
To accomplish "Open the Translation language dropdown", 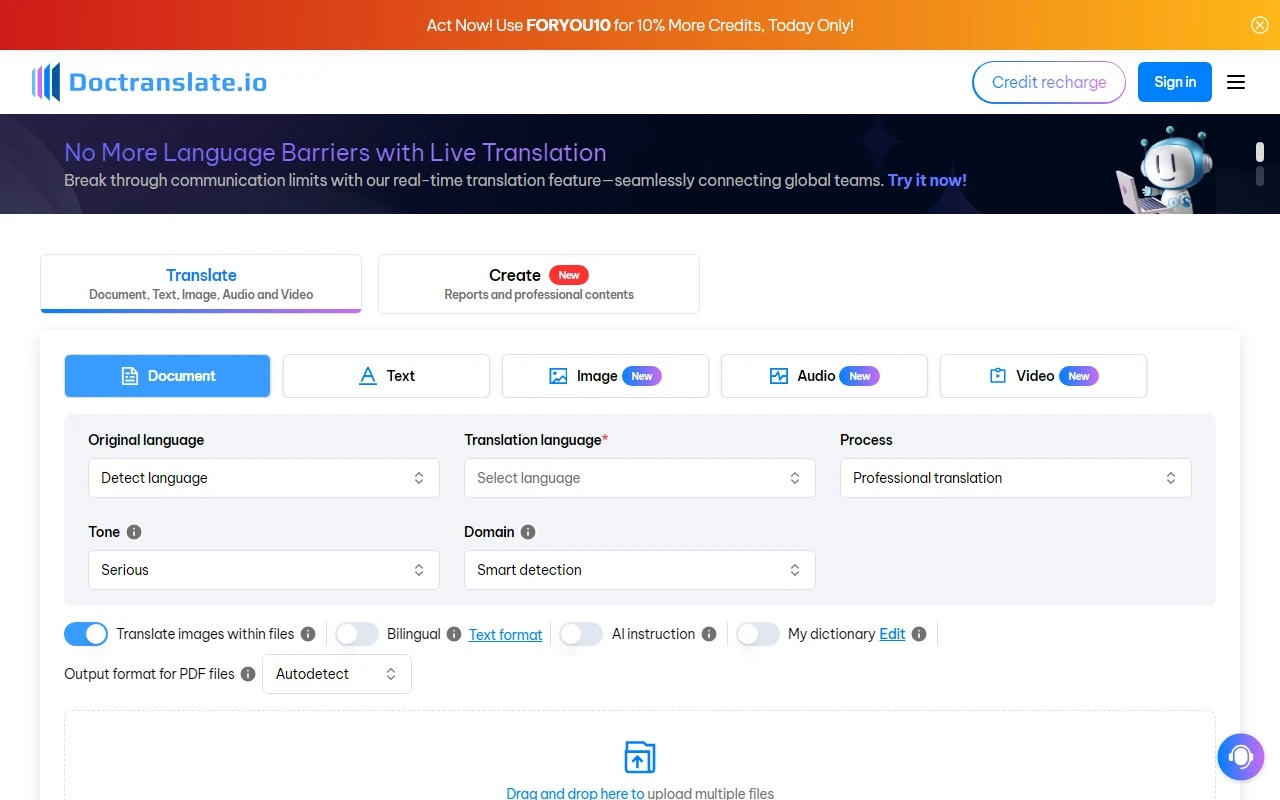I will (640, 478).
